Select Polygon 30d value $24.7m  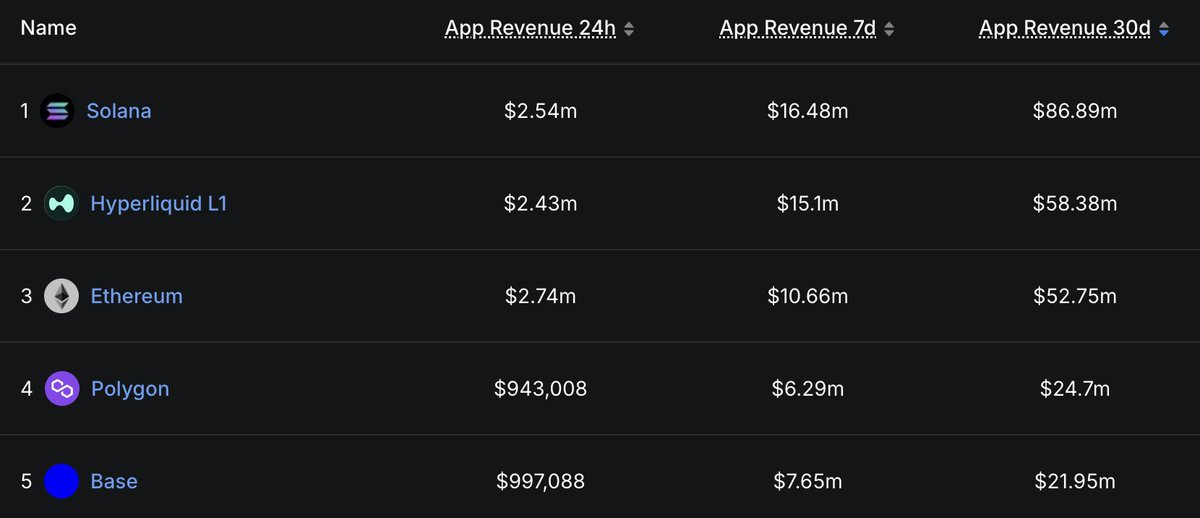point(1074,389)
